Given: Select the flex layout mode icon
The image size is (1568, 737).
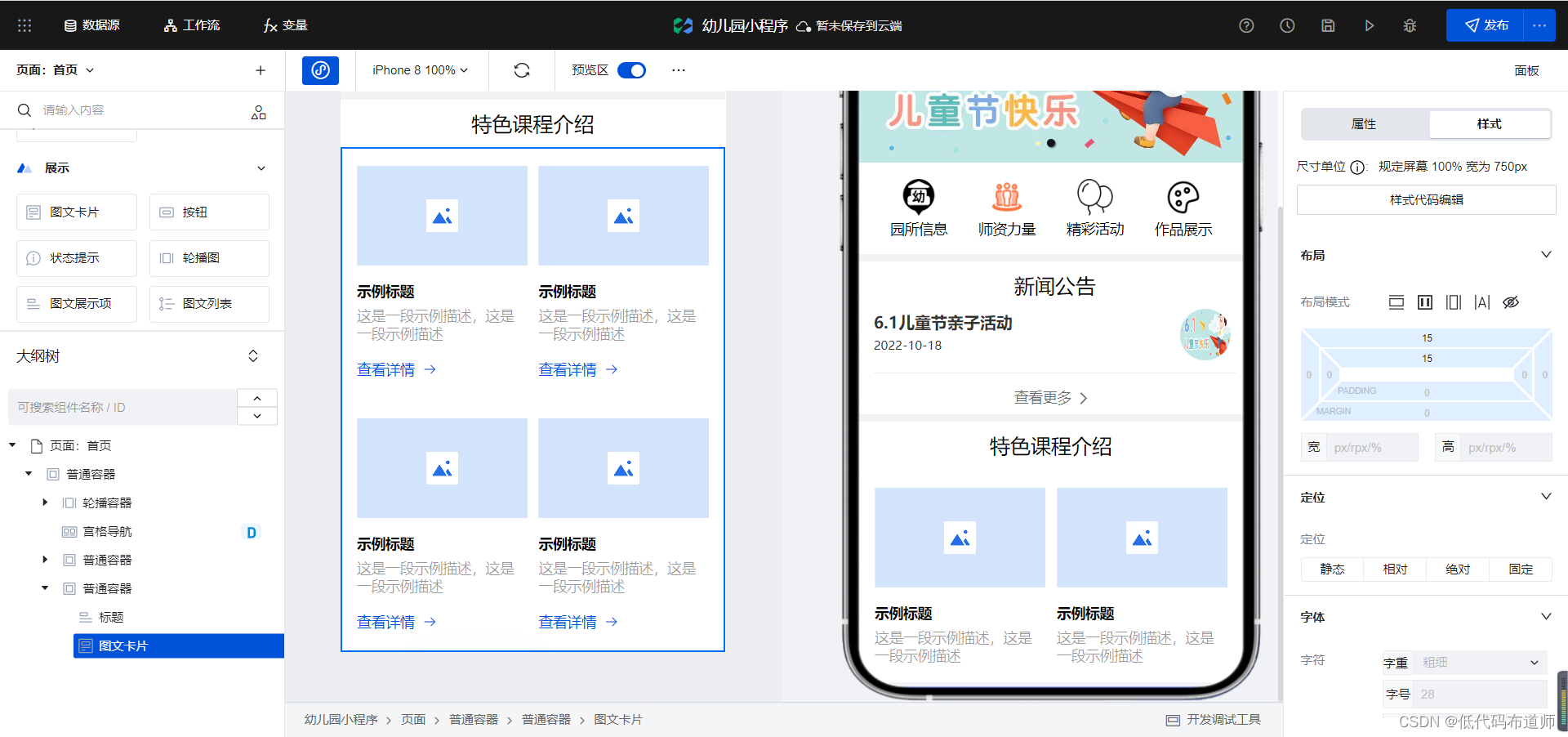Looking at the screenshot, I should [x=1454, y=302].
